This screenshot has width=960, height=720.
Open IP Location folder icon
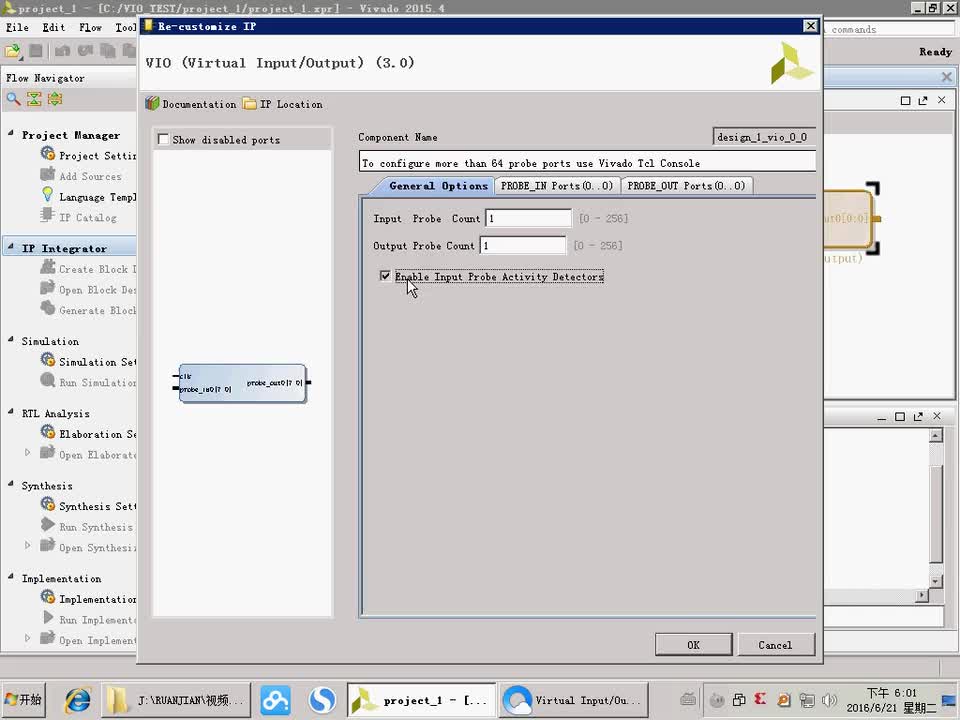click(x=249, y=103)
